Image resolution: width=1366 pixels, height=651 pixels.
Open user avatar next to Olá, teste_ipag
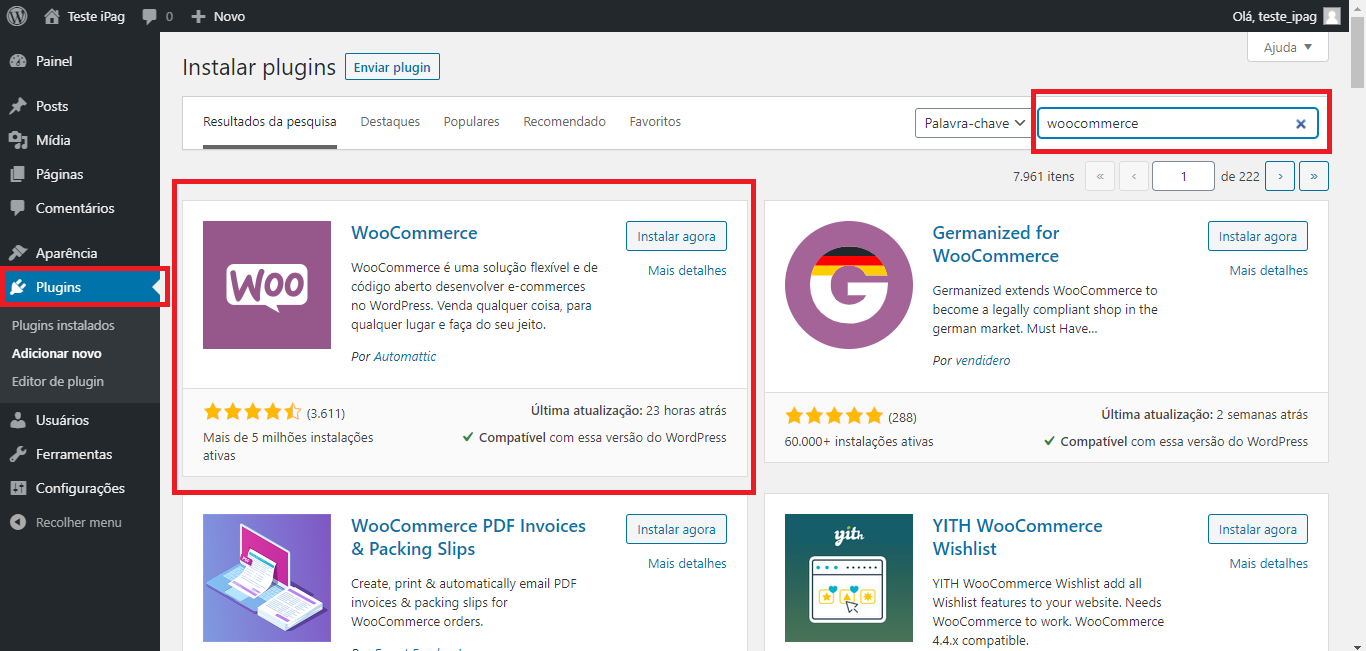1331,16
